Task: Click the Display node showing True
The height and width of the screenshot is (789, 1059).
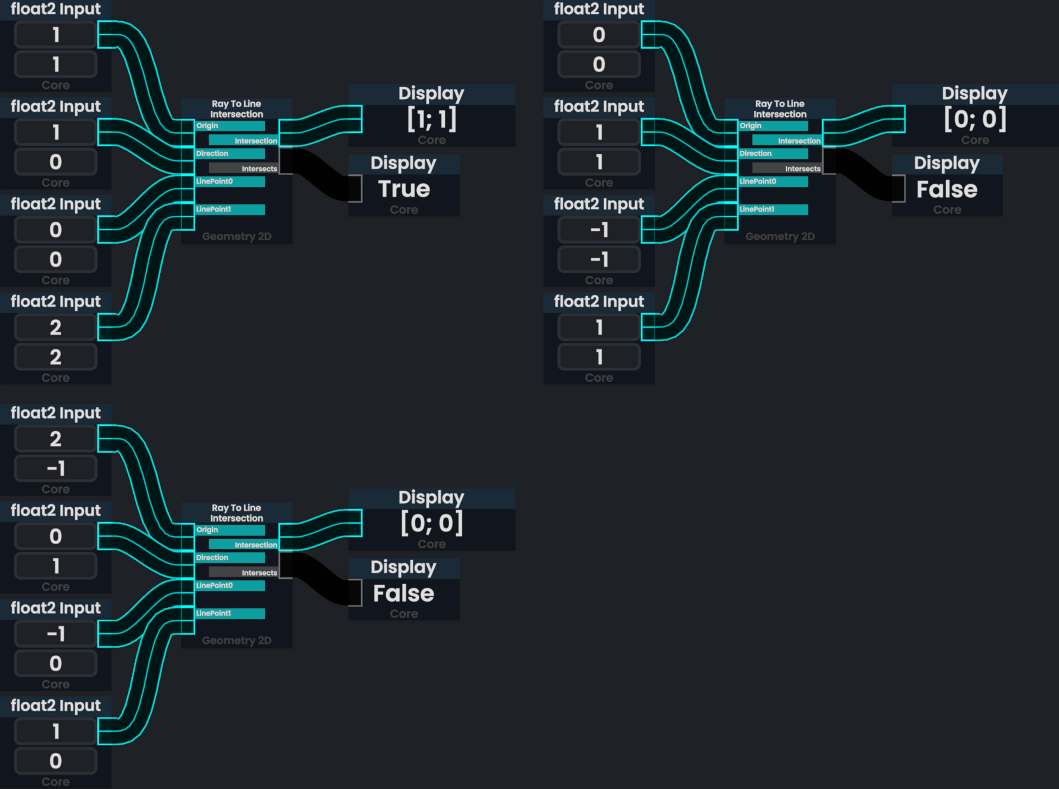Action: pyautogui.click(x=404, y=189)
